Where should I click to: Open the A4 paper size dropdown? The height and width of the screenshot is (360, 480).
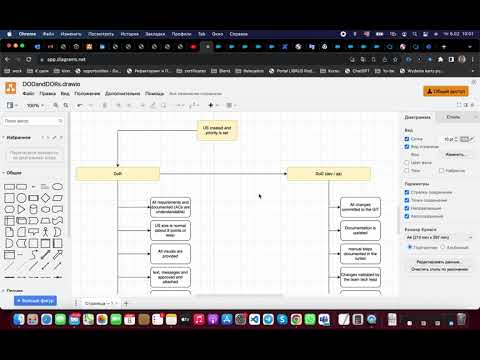pyautogui.click(x=439, y=237)
